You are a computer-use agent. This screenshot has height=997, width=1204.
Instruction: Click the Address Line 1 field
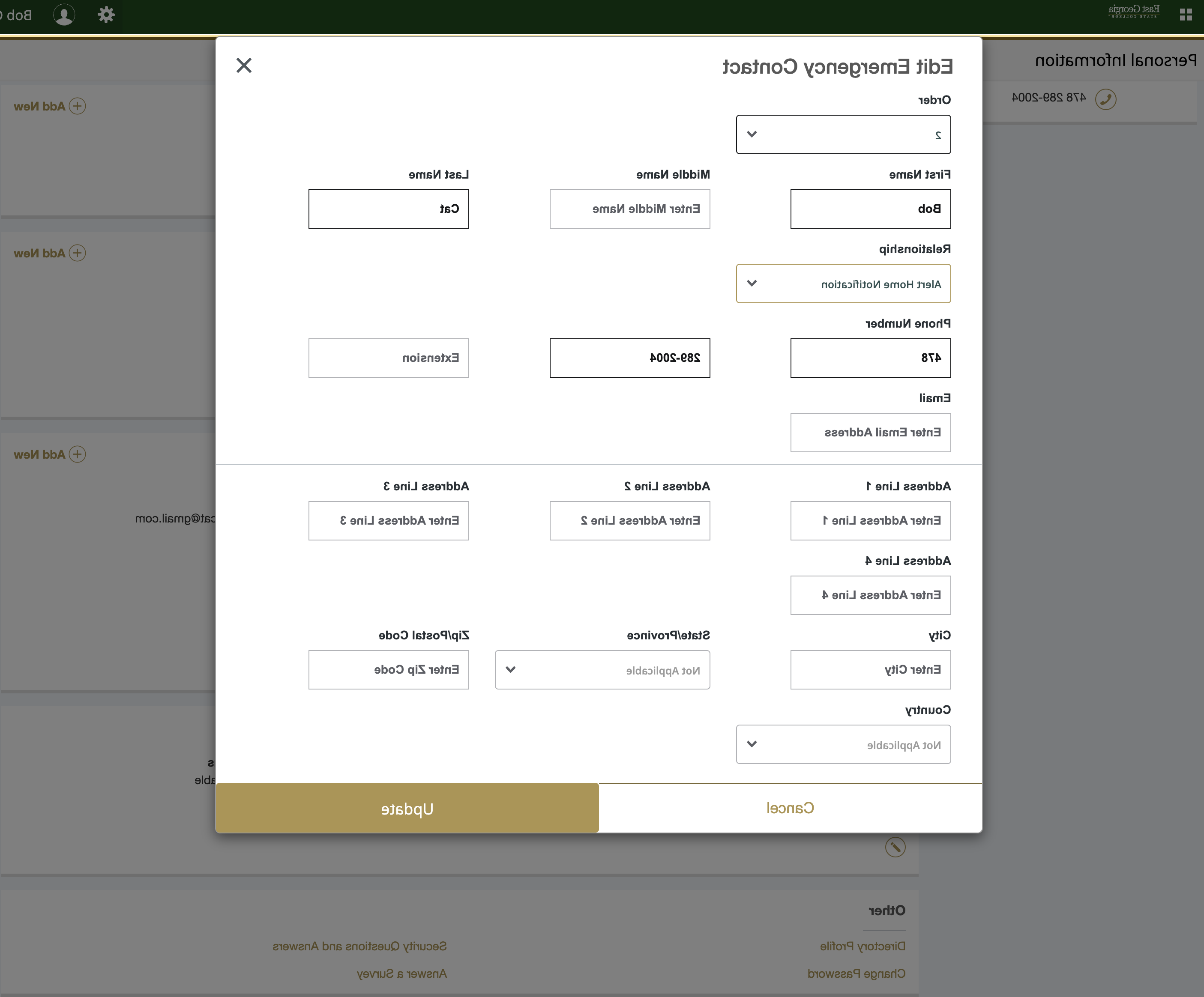[870, 521]
